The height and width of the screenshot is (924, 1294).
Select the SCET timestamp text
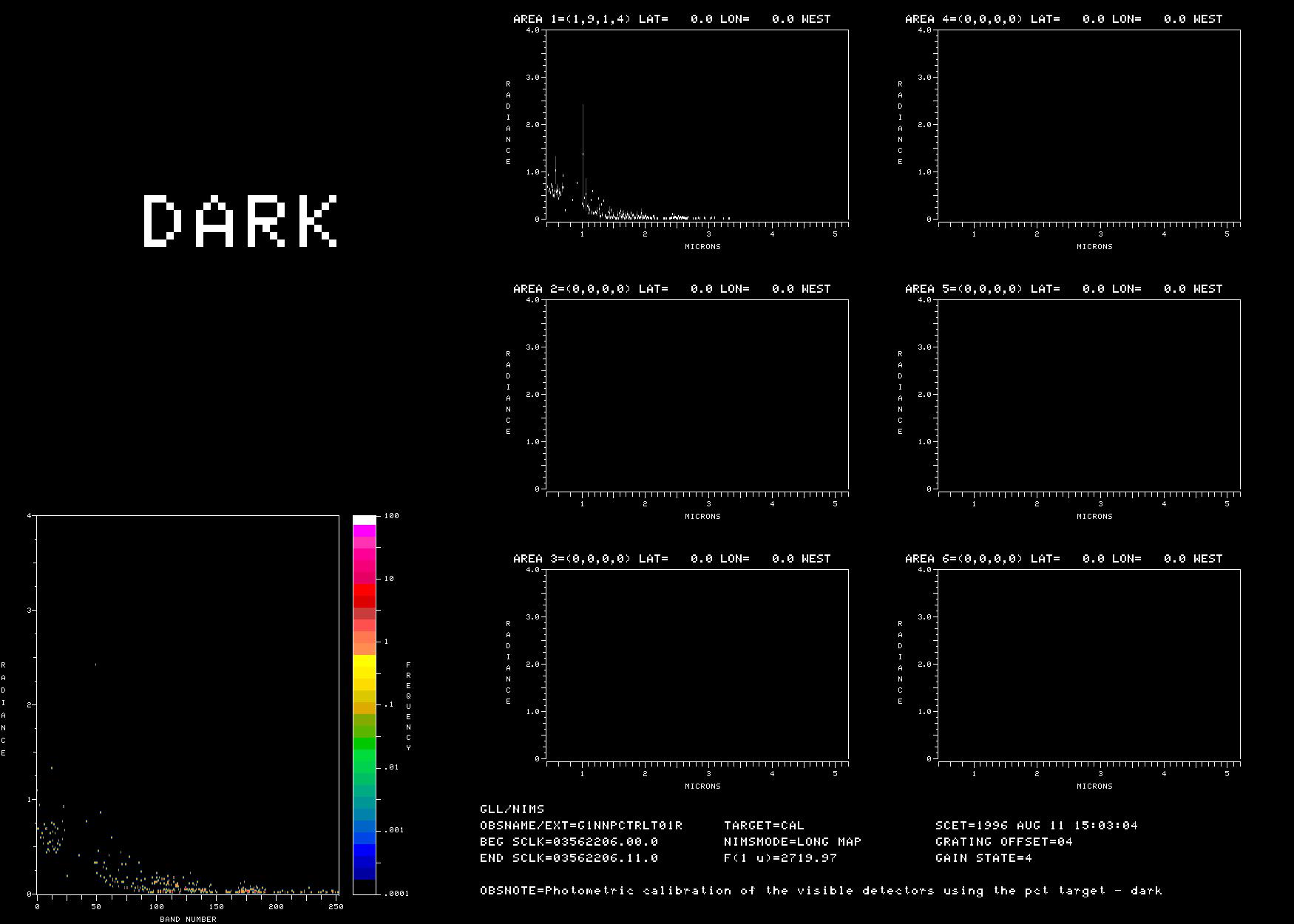point(1036,826)
